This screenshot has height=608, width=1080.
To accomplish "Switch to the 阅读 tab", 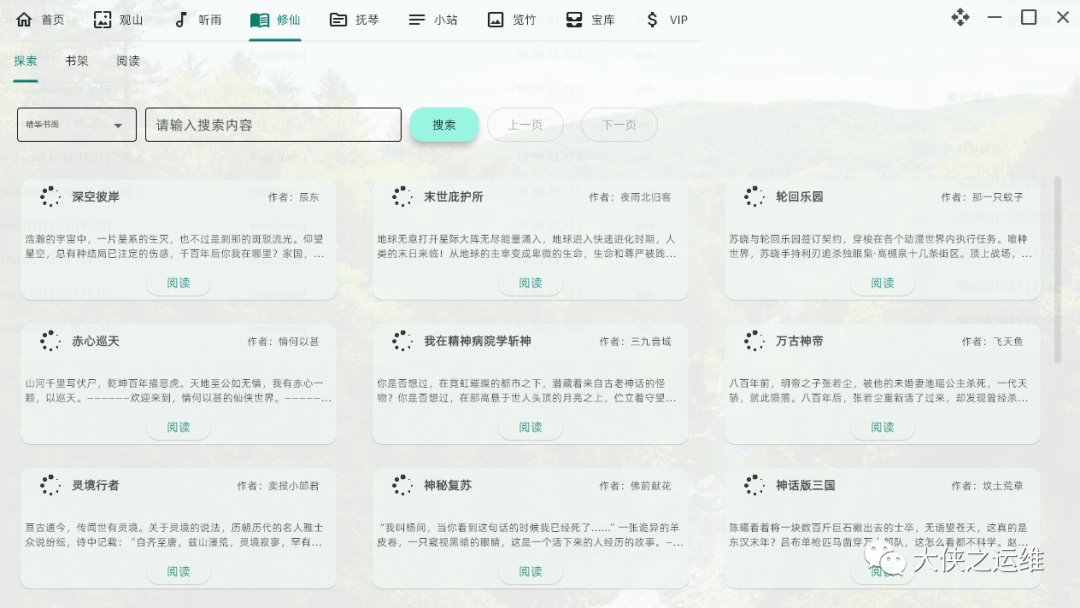I will (128, 61).
